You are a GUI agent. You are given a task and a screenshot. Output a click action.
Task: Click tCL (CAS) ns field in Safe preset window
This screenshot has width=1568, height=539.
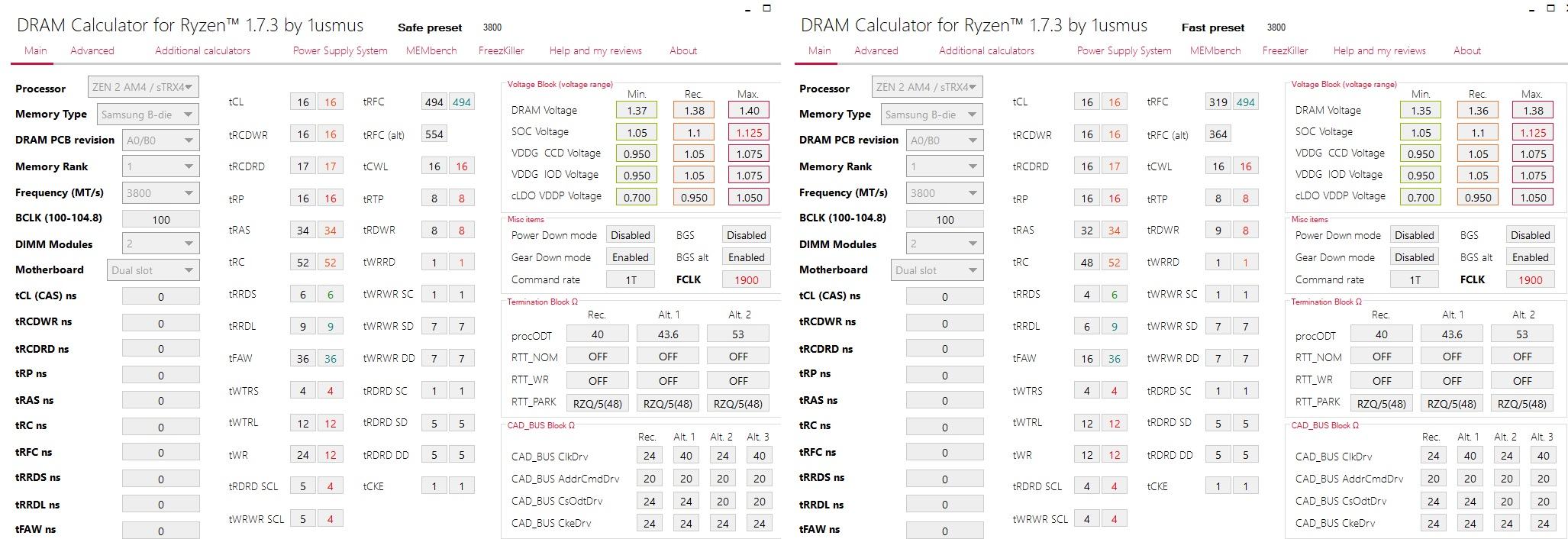(x=160, y=296)
